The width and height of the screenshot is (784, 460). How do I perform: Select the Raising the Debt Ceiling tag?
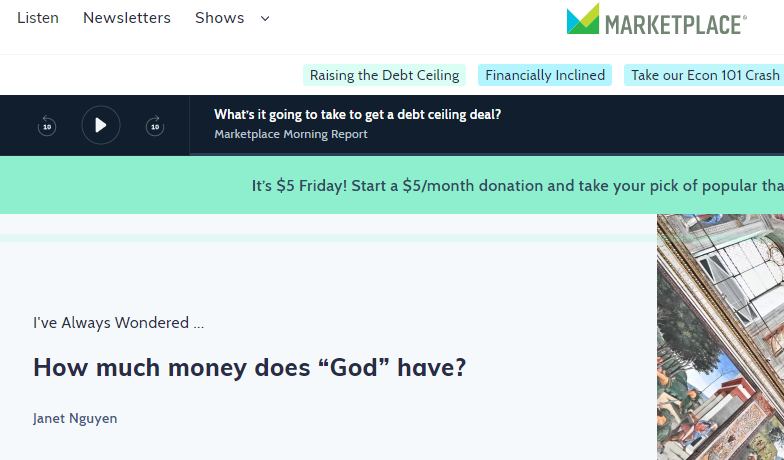pos(384,75)
